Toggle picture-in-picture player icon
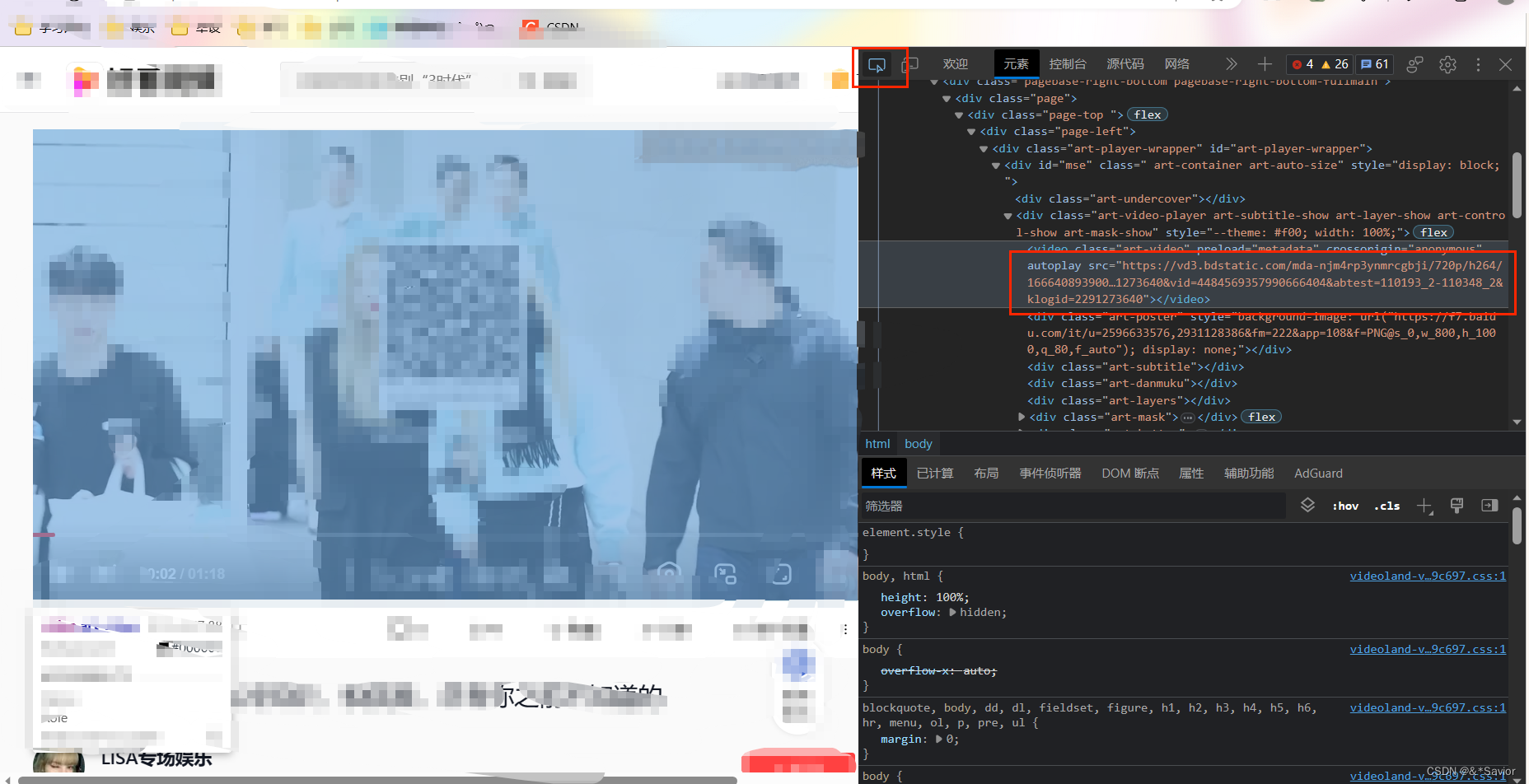The height and width of the screenshot is (784, 1529). point(725,573)
